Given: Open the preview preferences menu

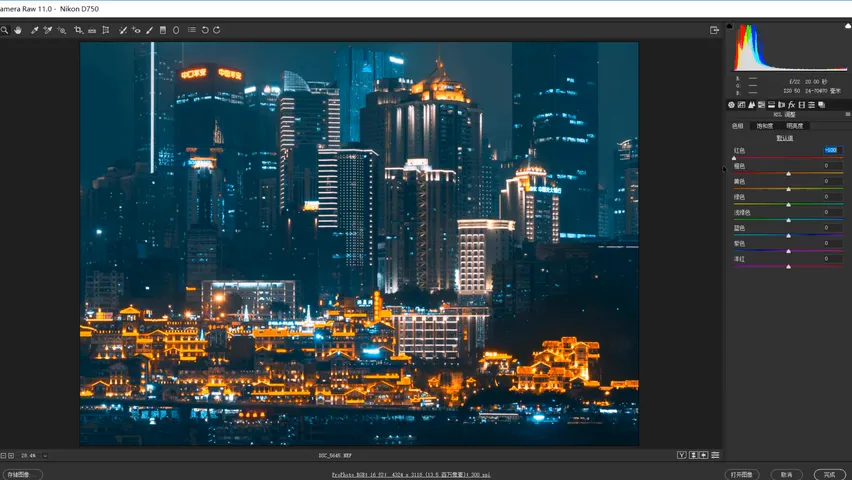Looking at the screenshot, I should [x=715, y=455].
